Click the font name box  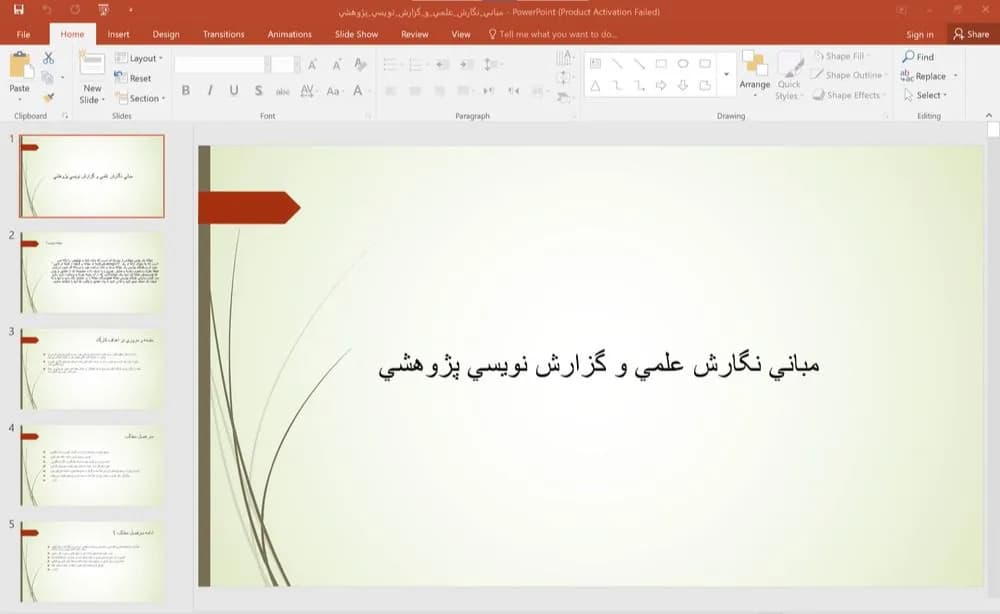[219, 64]
